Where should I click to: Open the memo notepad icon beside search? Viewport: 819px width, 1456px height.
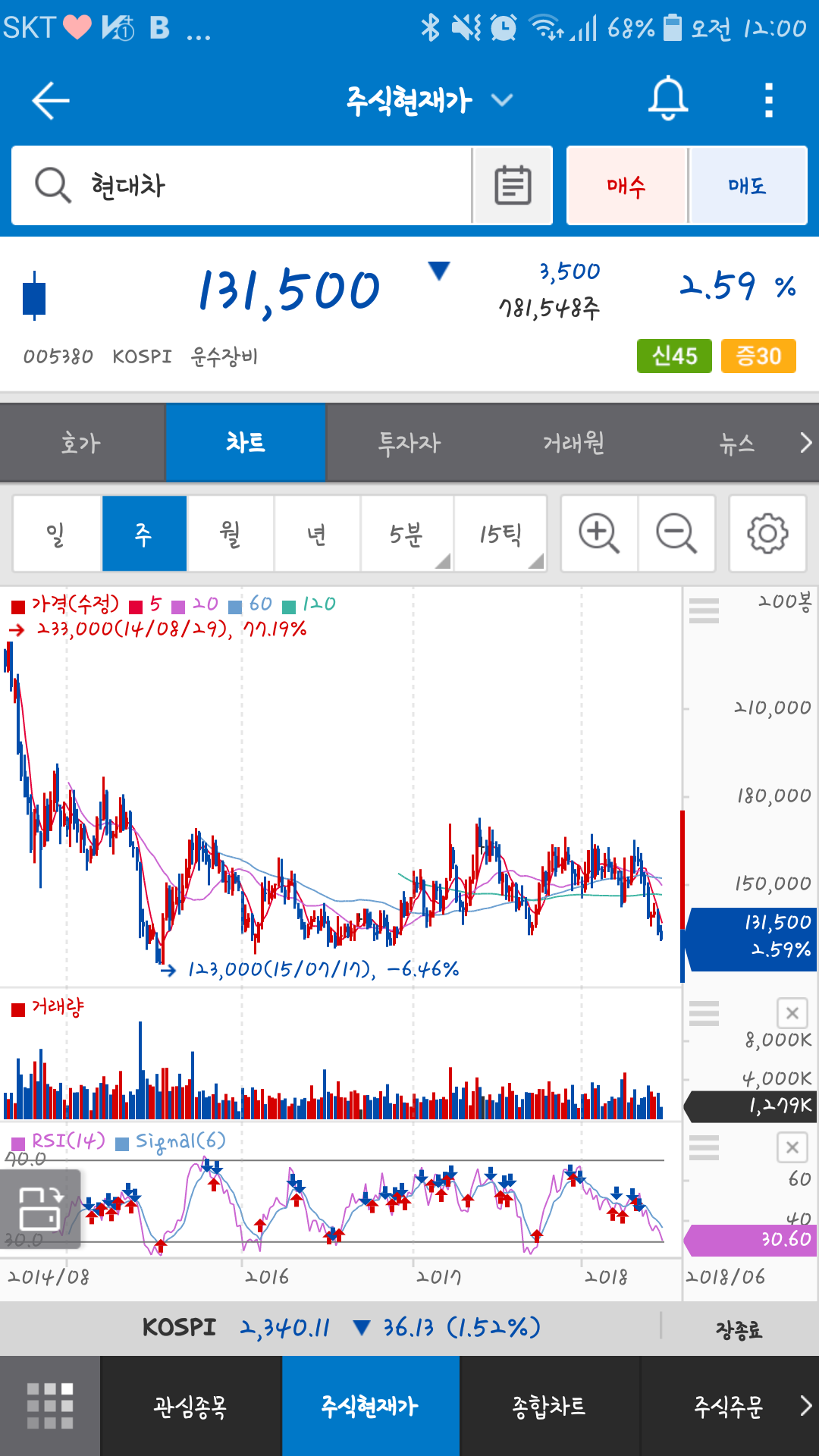tap(513, 186)
